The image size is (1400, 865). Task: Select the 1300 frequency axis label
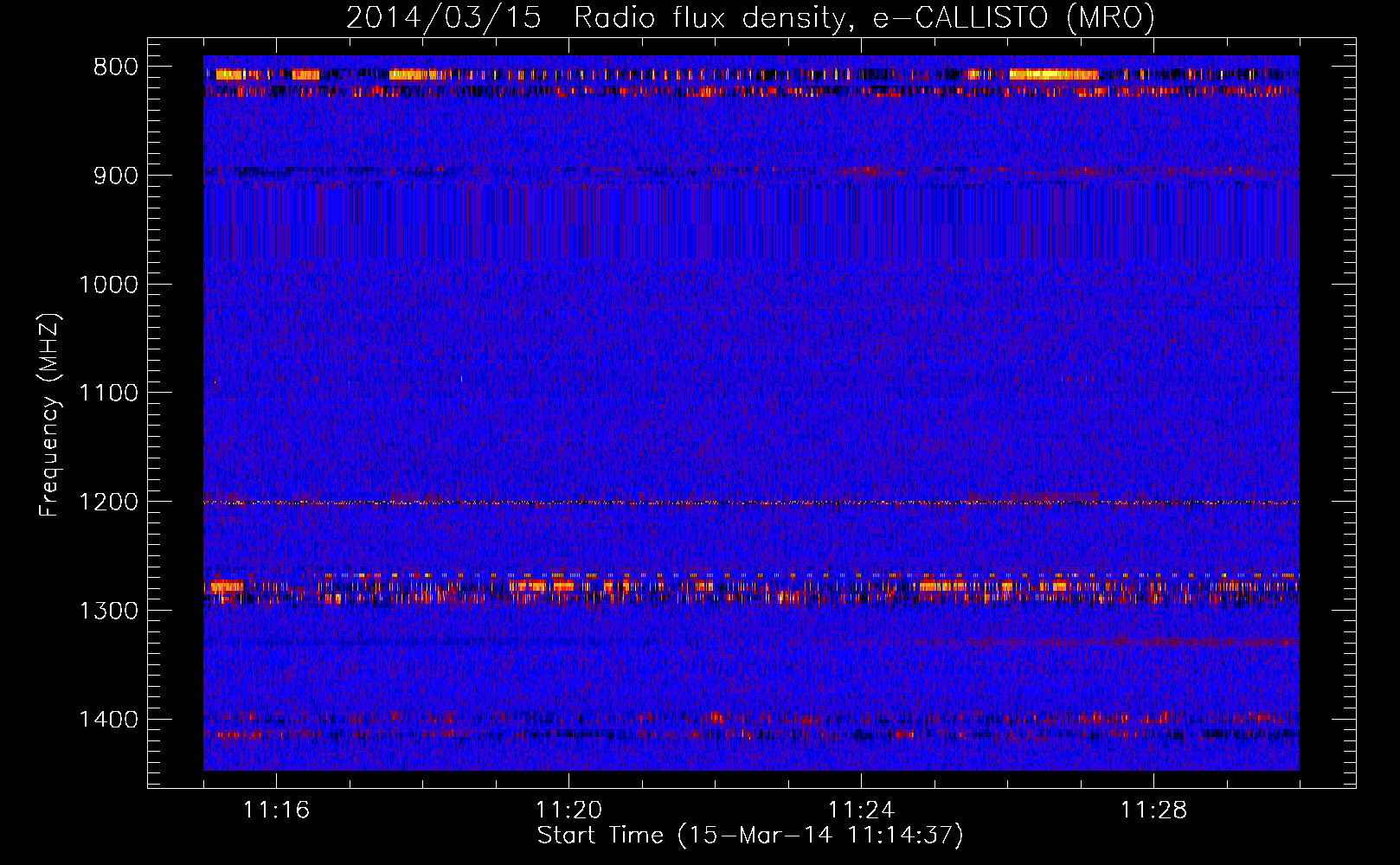point(108,611)
